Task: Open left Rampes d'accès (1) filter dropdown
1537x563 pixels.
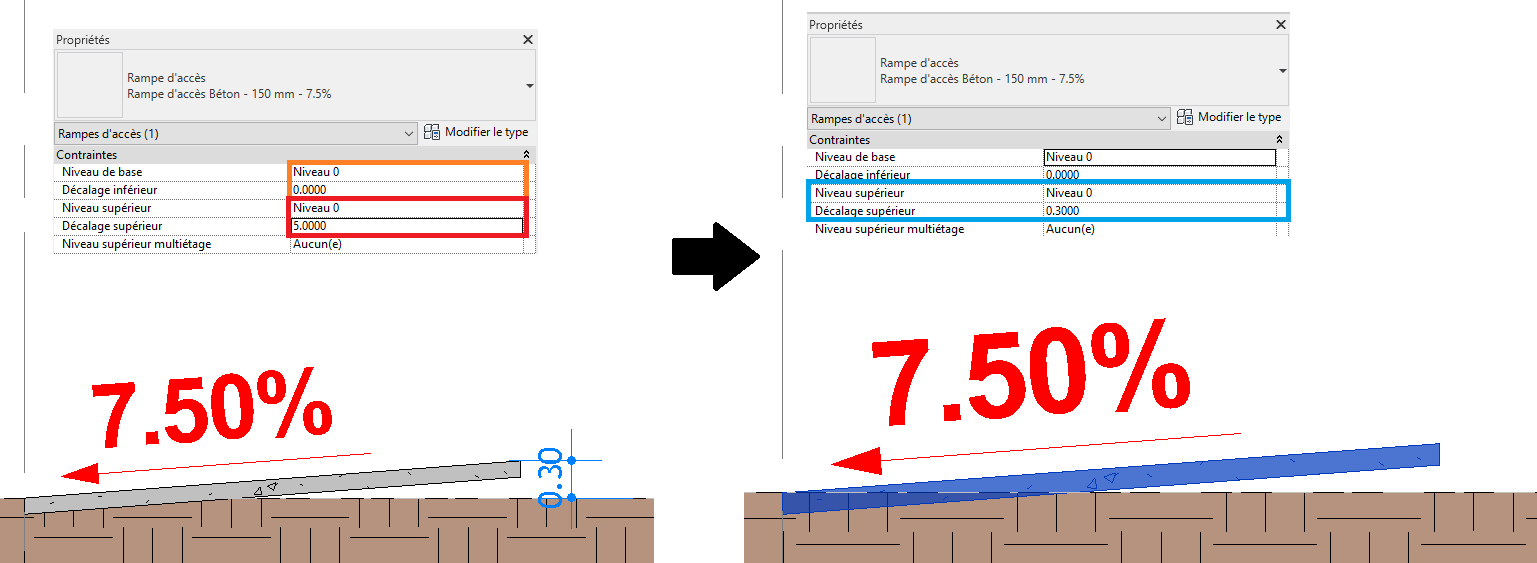Action: coord(408,134)
